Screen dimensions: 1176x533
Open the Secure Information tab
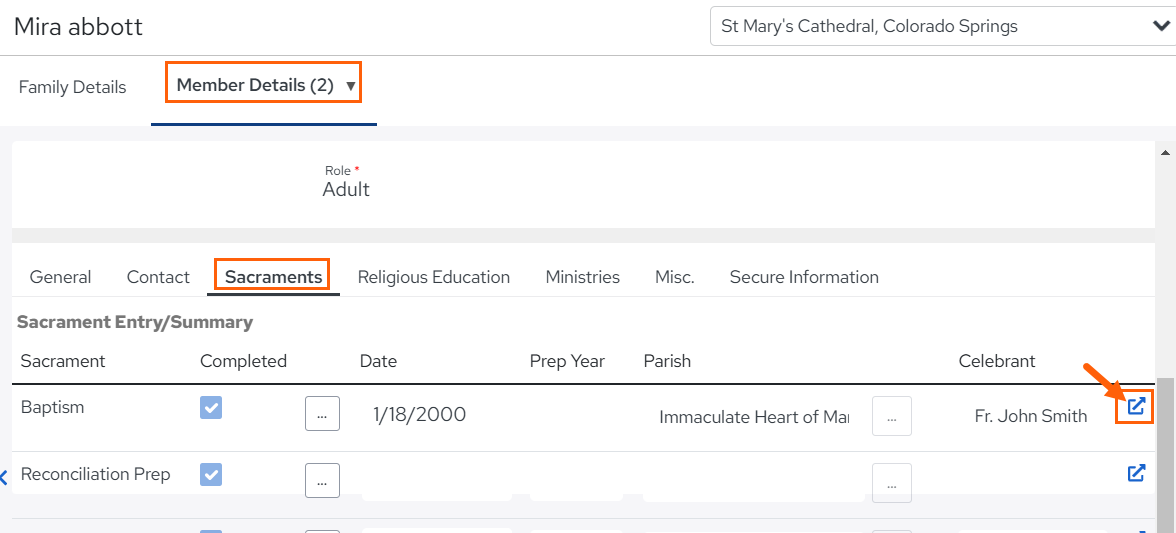[804, 277]
